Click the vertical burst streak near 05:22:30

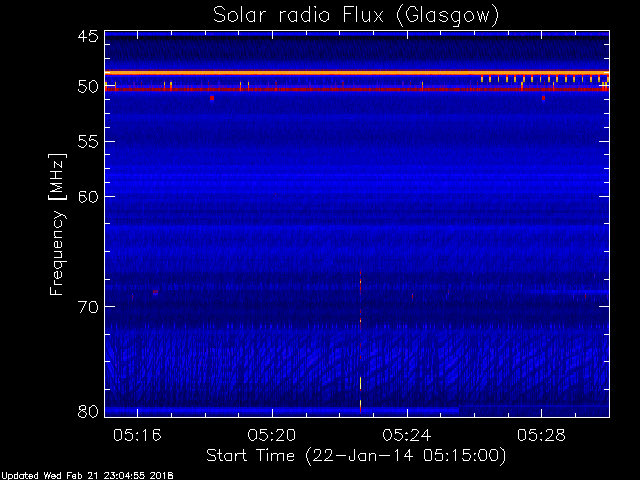[360, 341]
